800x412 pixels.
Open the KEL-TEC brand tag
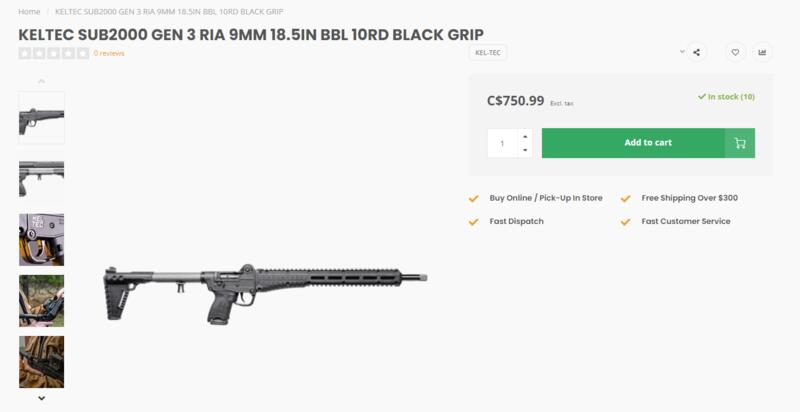[x=486, y=52]
